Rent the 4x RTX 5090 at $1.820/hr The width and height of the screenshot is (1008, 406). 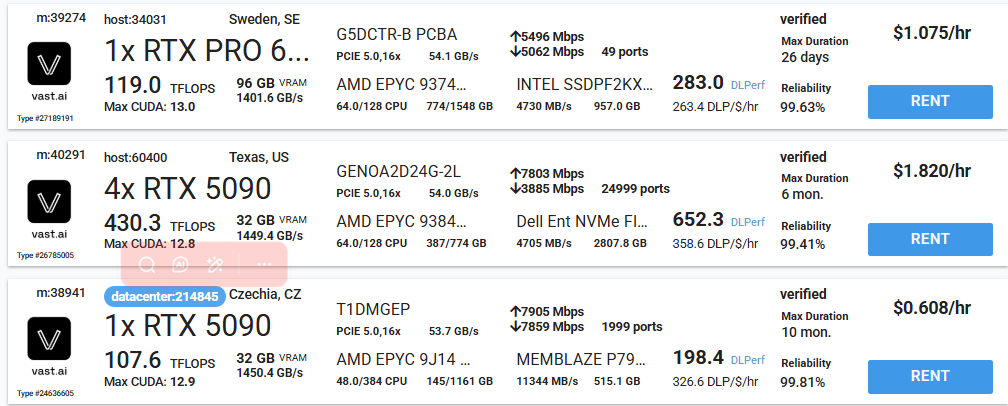[x=930, y=239]
